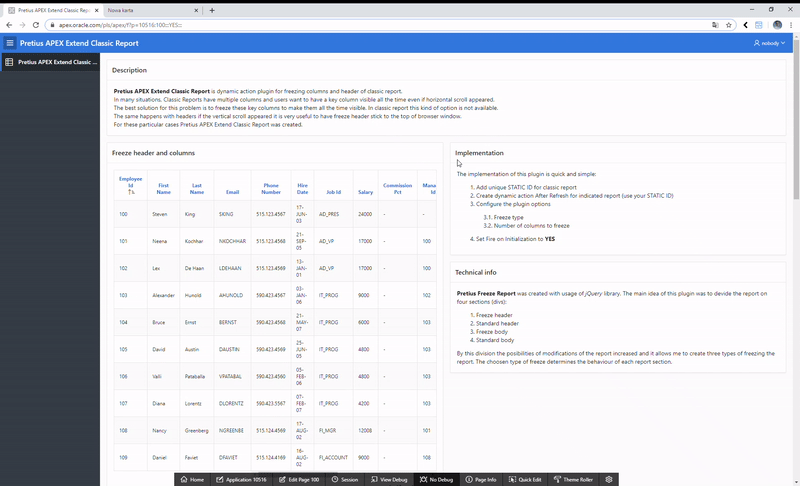This screenshot has width=800, height=486.
Task: Click the Greenberg last name cell
Action: coord(196,430)
